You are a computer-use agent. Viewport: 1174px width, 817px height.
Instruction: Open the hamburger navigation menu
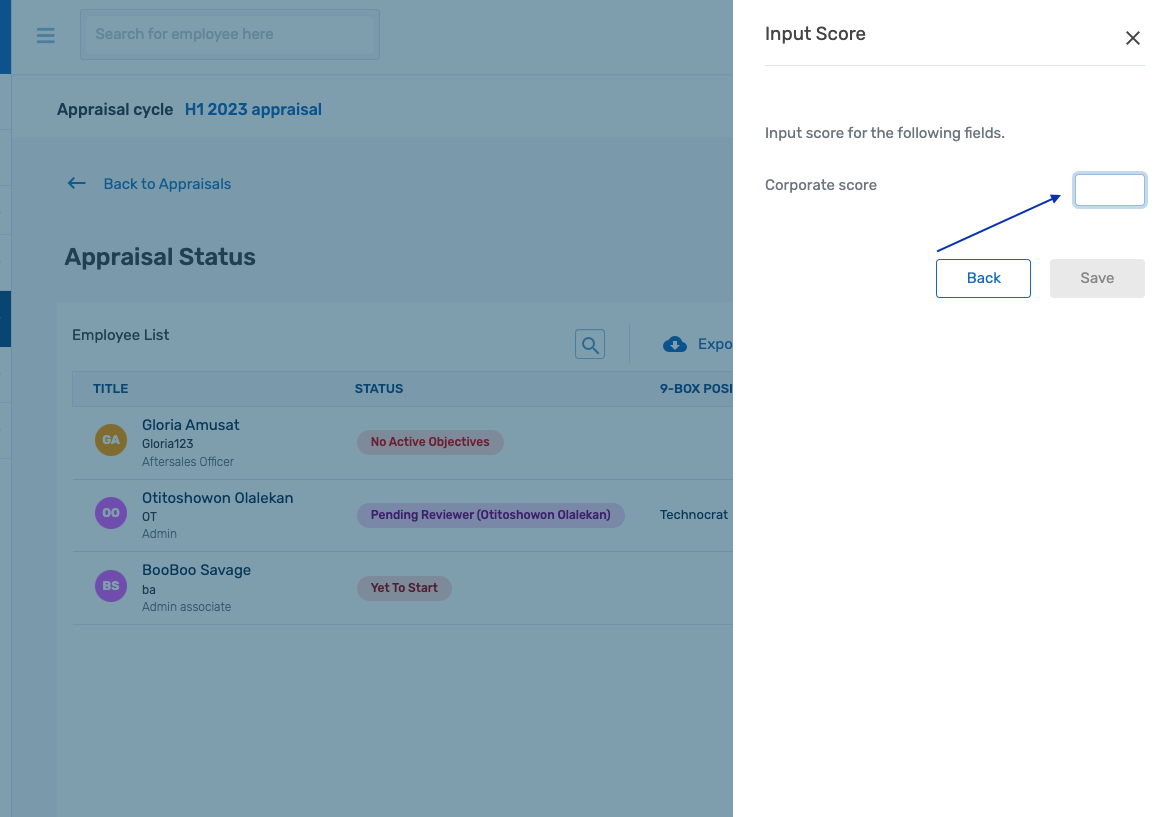[45, 35]
